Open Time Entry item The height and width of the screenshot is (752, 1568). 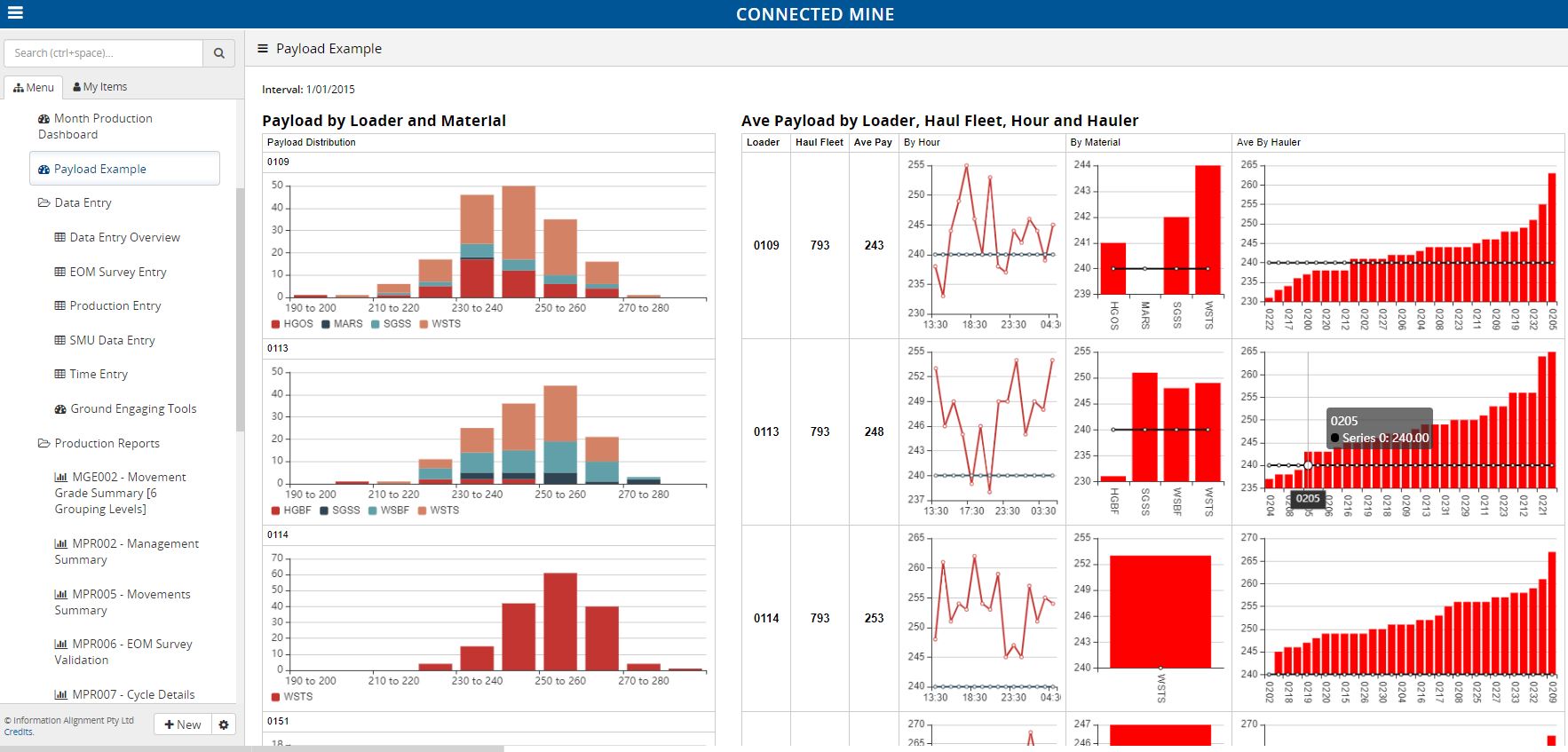(91, 374)
